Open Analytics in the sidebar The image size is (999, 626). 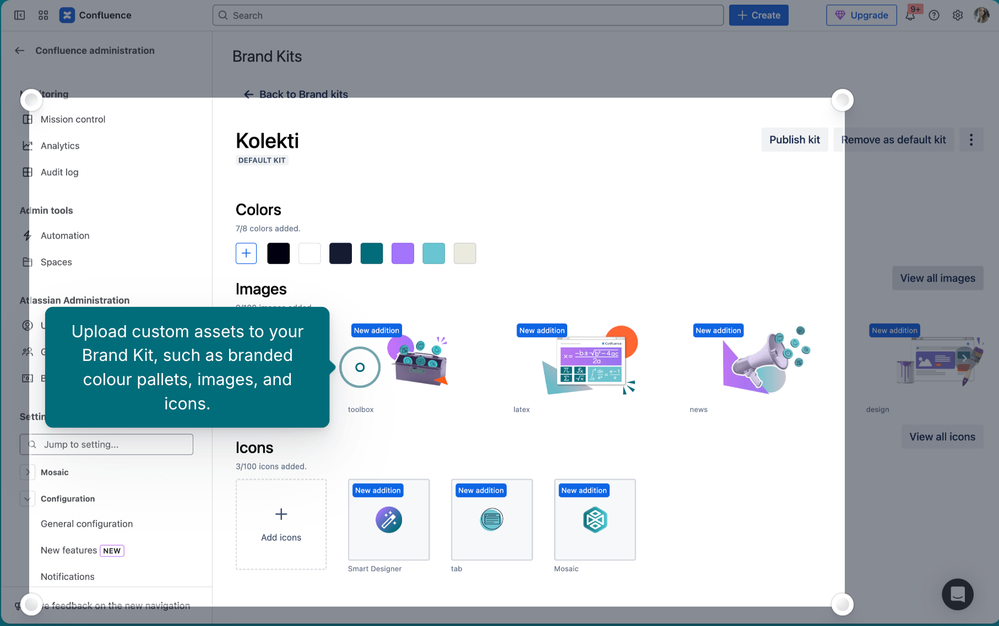[x=60, y=146]
